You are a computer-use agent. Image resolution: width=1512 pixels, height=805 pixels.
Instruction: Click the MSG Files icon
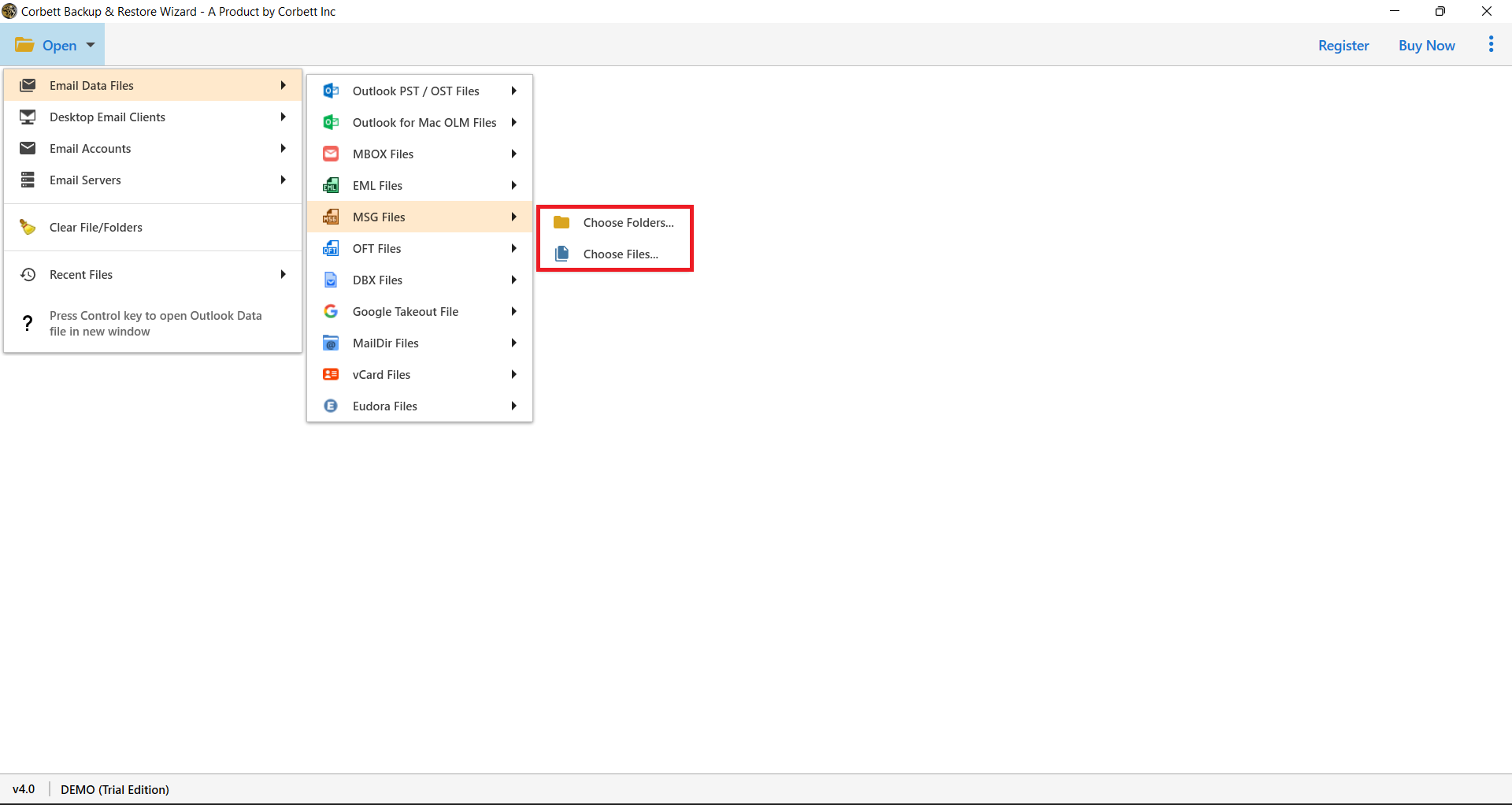click(331, 217)
